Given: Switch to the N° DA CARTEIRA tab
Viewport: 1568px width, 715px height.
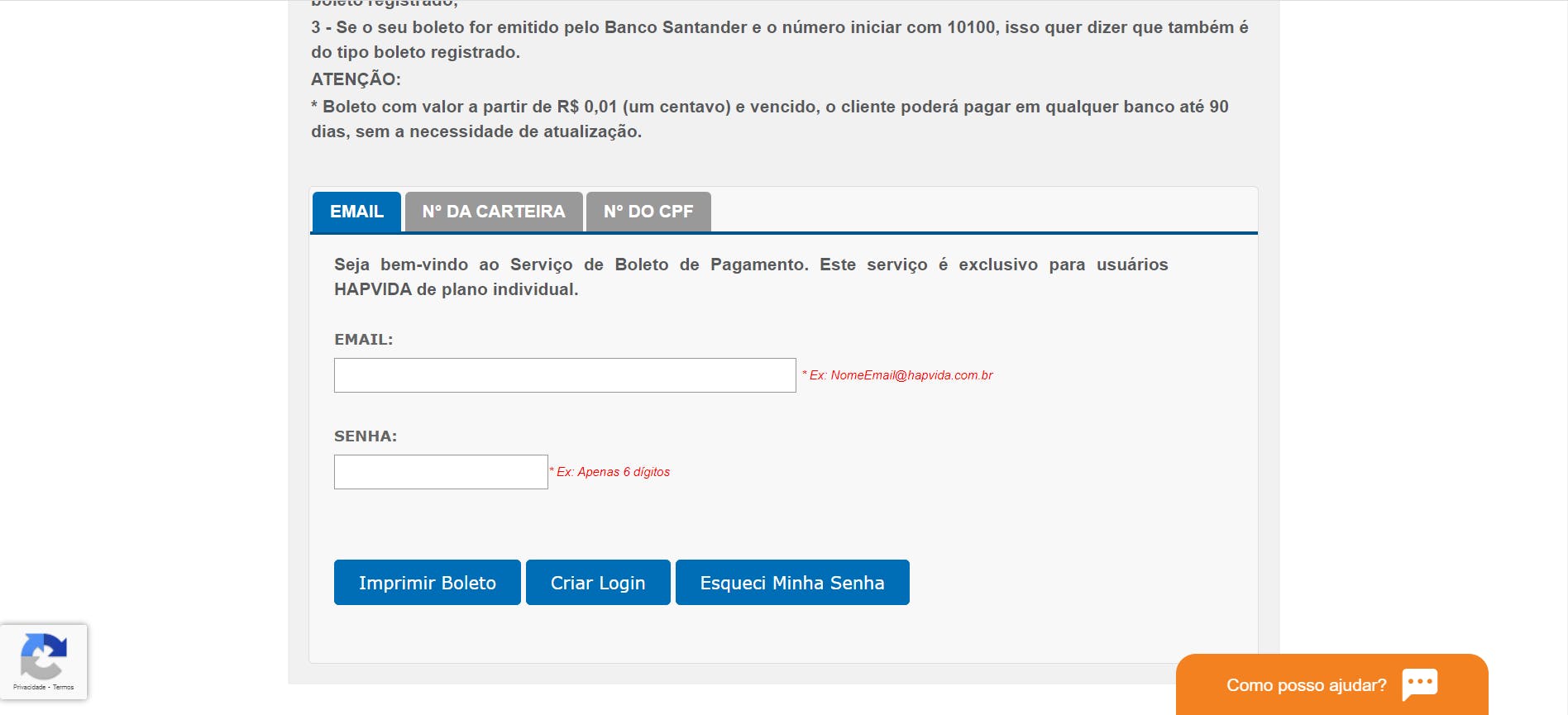Looking at the screenshot, I should 494,212.
